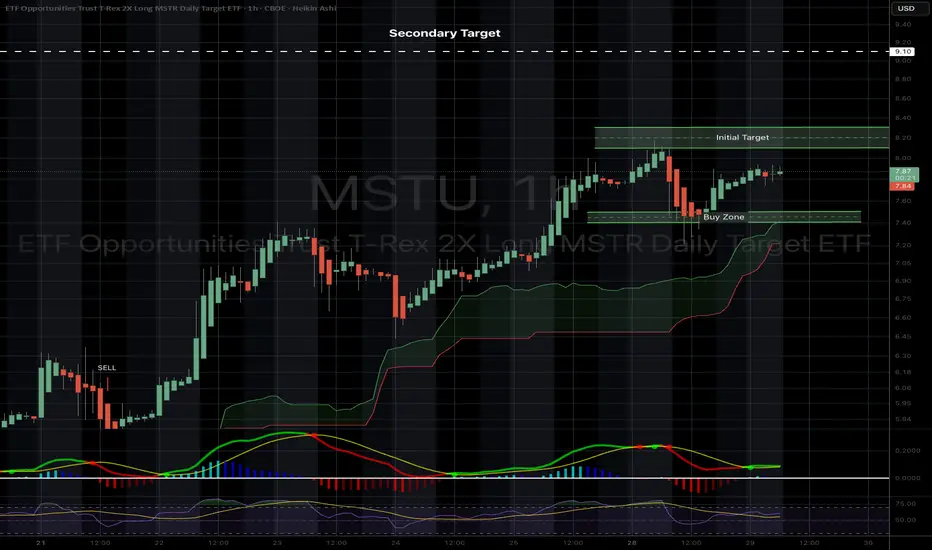Click the 'SELL' signal label
Viewport: 932px width, 550px height.
click(x=107, y=367)
